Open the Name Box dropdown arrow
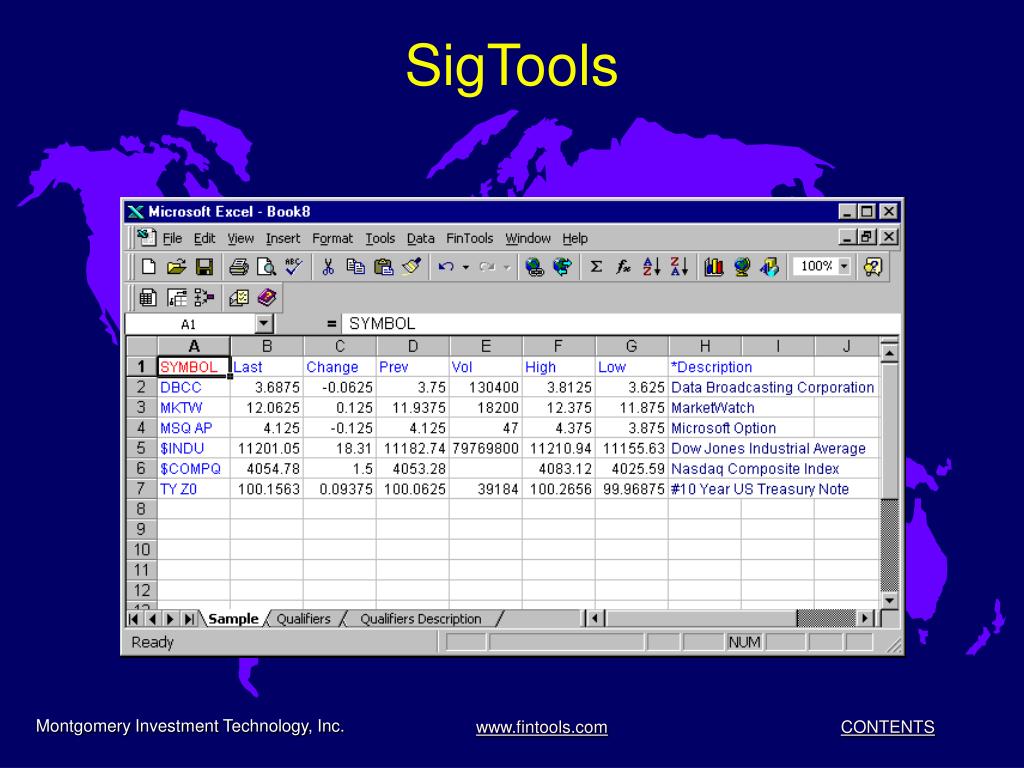Image resolution: width=1024 pixels, height=768 pixels. point(263,323)
